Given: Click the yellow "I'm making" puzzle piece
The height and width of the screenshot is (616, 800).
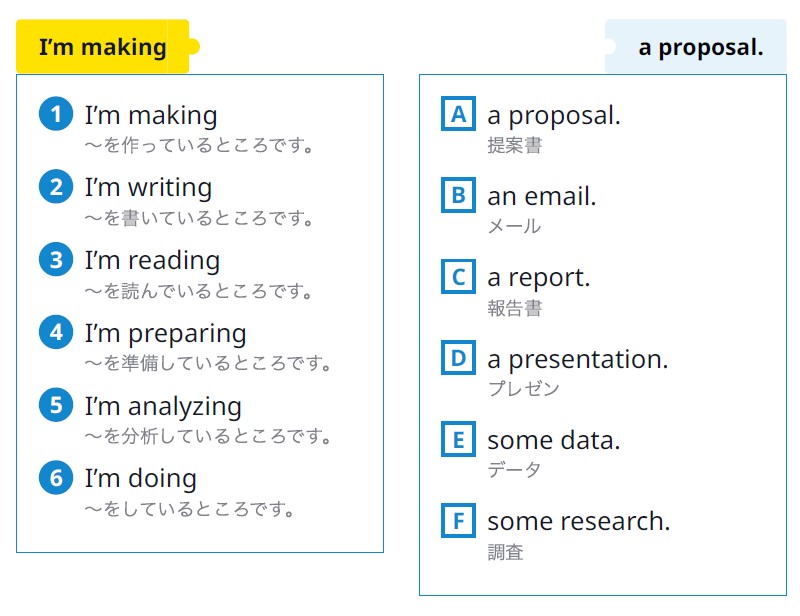Looking at the screenshot, I should pyautogui.click(x=107, y=46).
